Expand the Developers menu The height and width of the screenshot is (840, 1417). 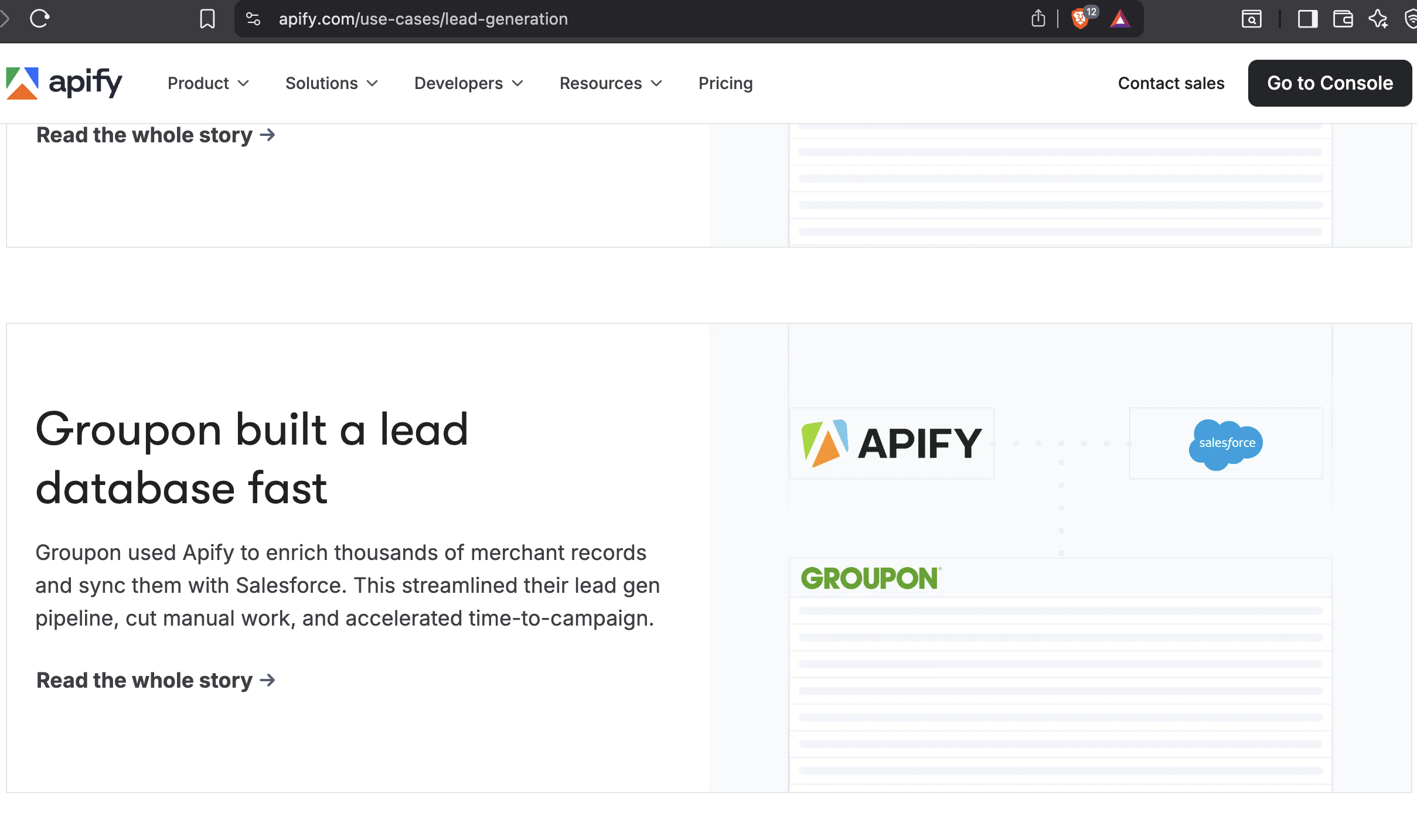point(469,83)
